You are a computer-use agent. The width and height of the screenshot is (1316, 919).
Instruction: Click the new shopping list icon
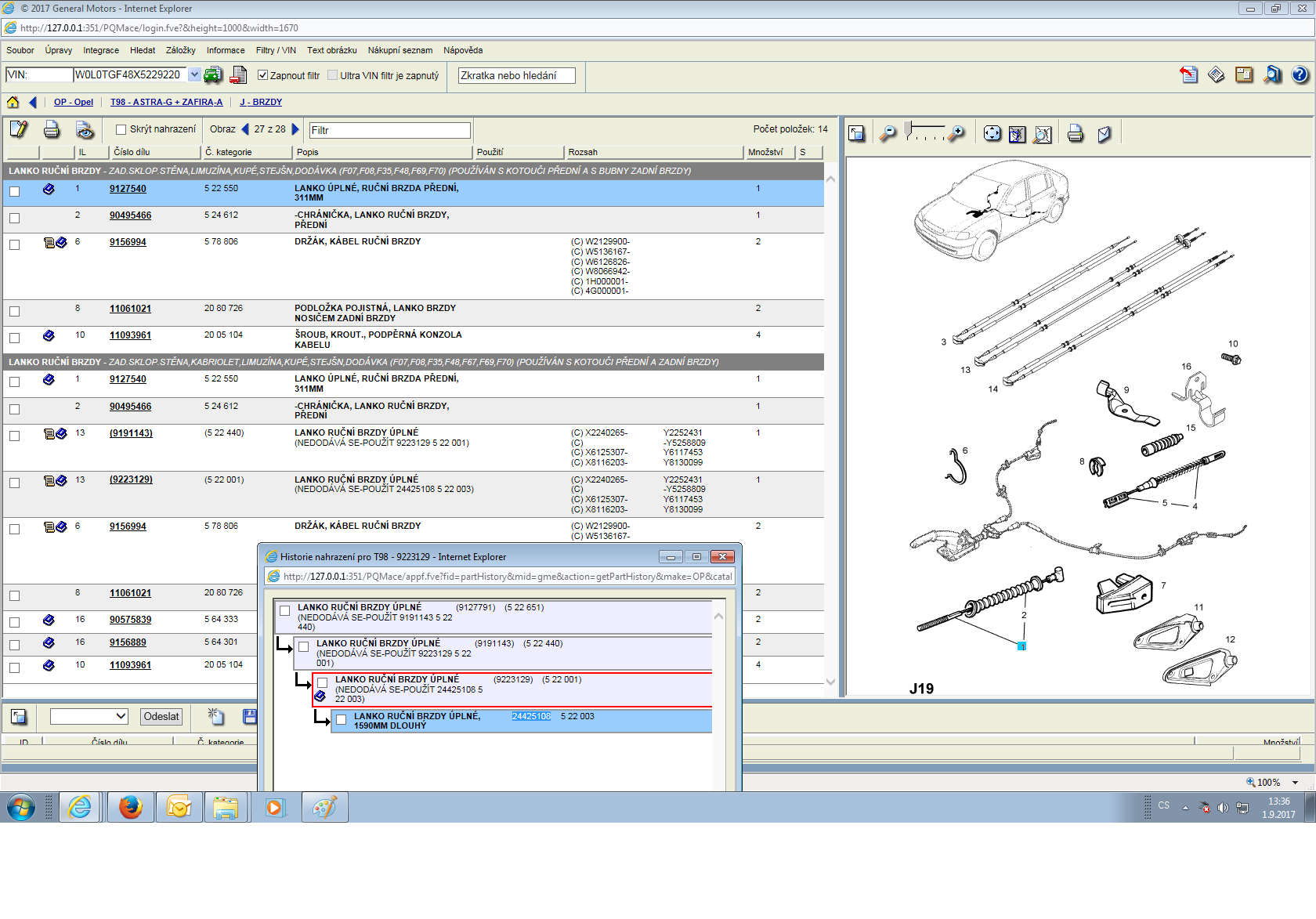click(215, 716)
